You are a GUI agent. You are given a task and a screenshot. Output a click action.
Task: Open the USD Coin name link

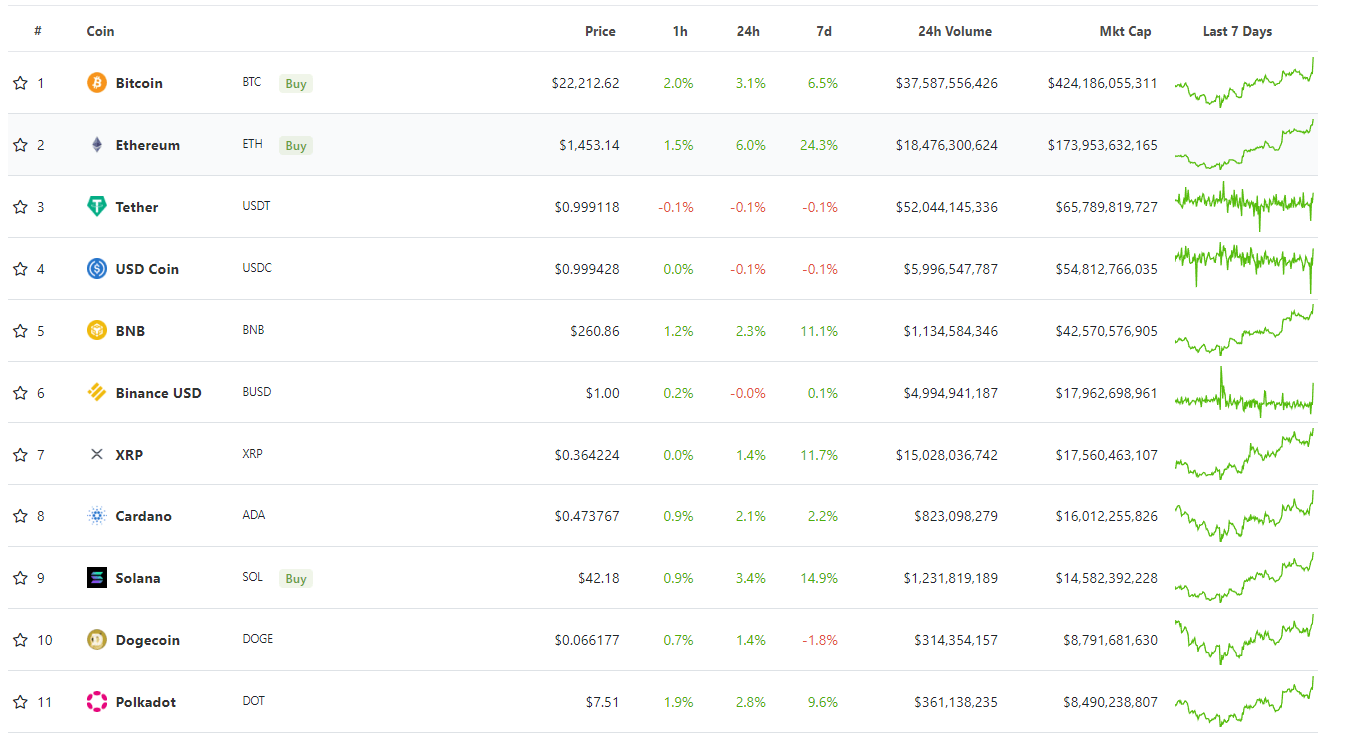tap(147, 269)
